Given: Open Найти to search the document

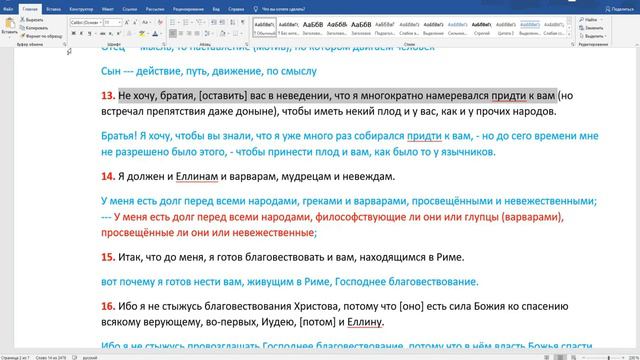Looking at the screenshot, I should (590, 20).
